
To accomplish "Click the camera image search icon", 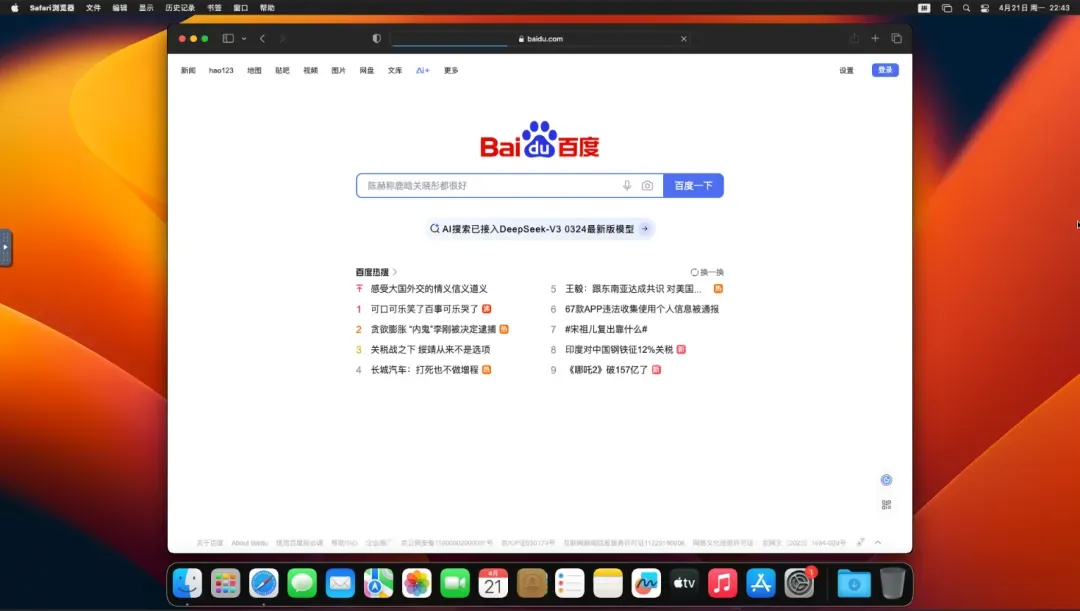I will coord(647,185).
